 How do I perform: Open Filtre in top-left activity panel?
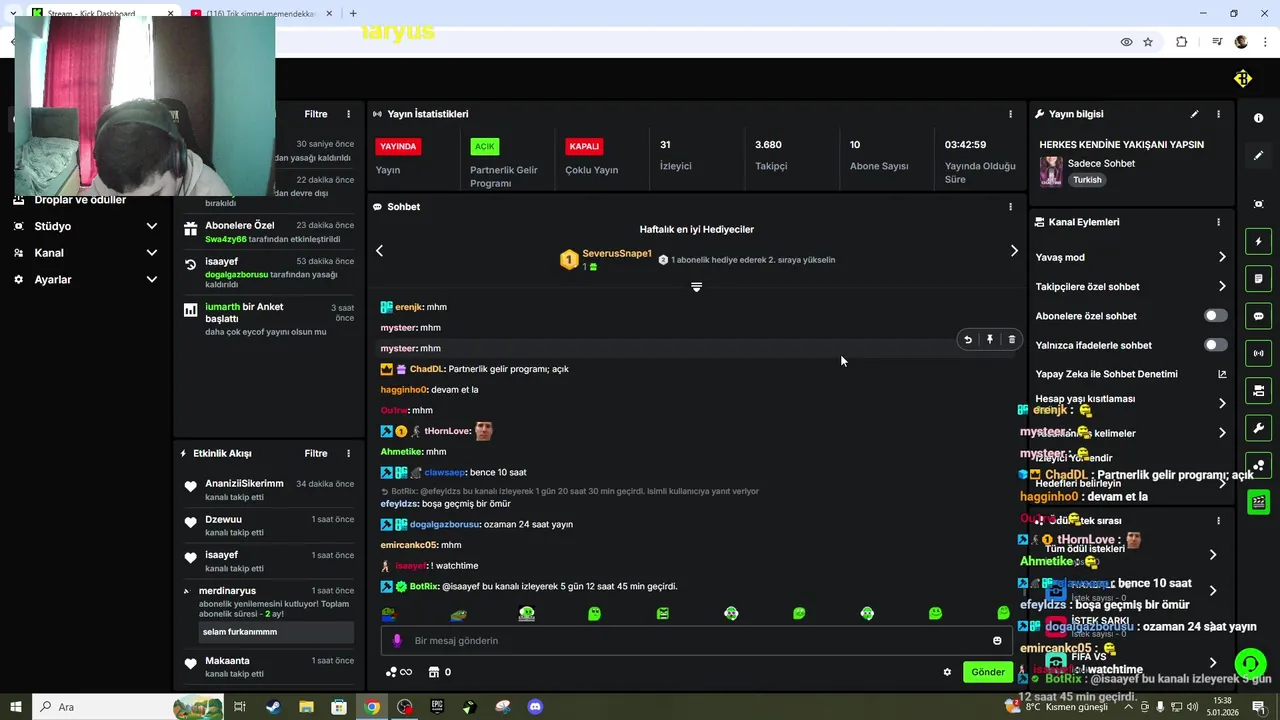316,114
